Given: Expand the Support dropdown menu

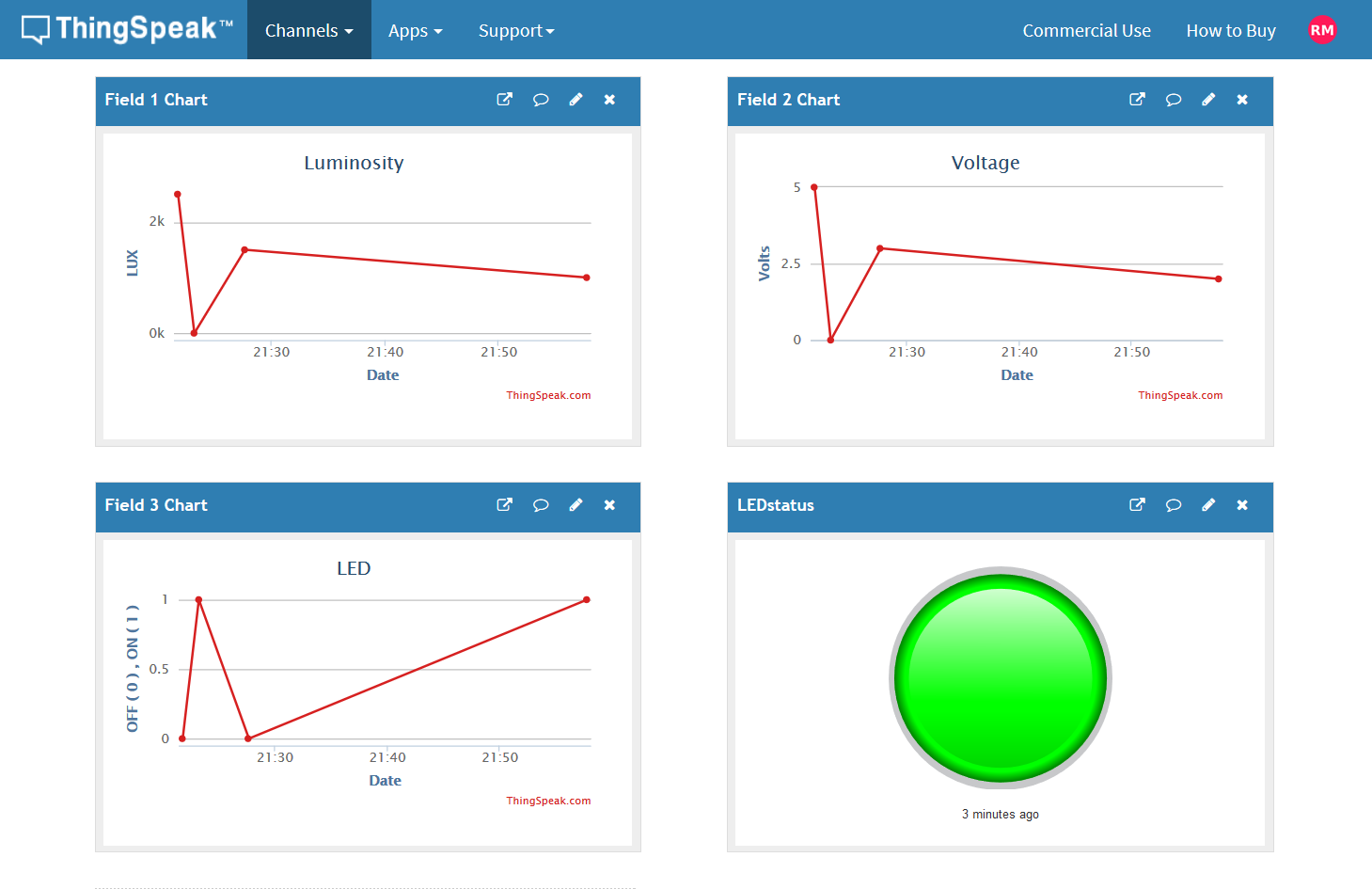Looking at the screenshot, I should coord(516,30).
